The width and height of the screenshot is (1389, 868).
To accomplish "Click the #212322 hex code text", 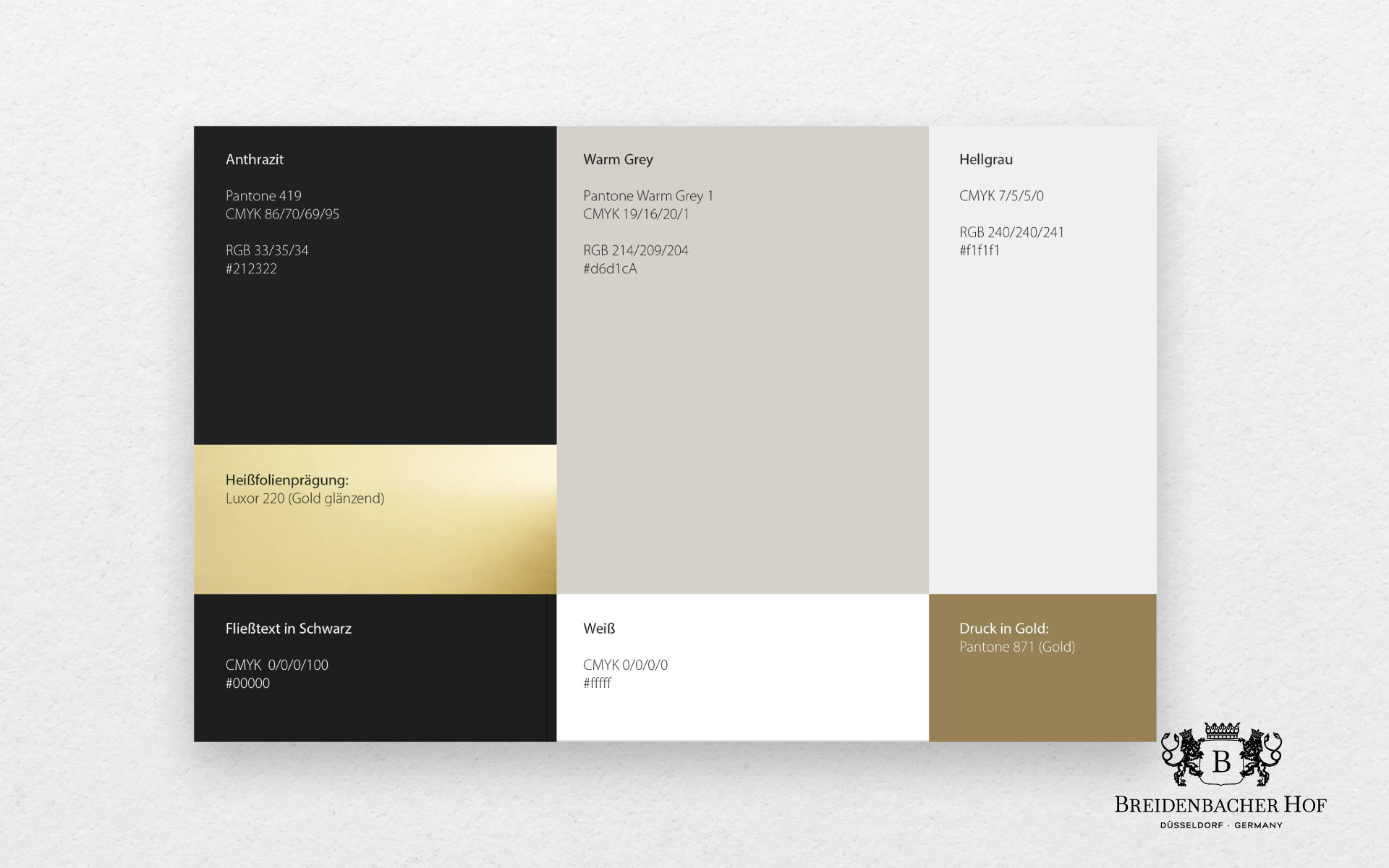I will [251, 269].
